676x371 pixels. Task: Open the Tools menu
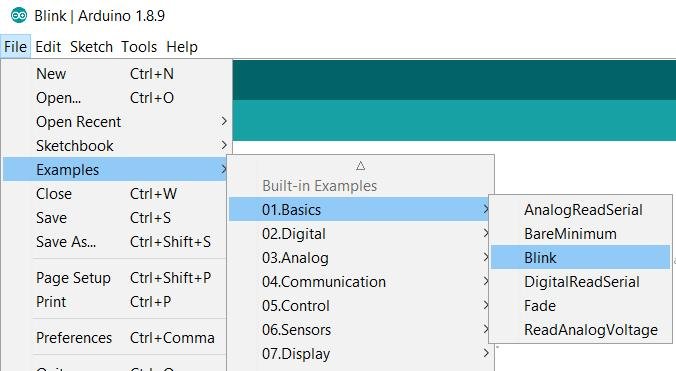(x=139, y=47)
